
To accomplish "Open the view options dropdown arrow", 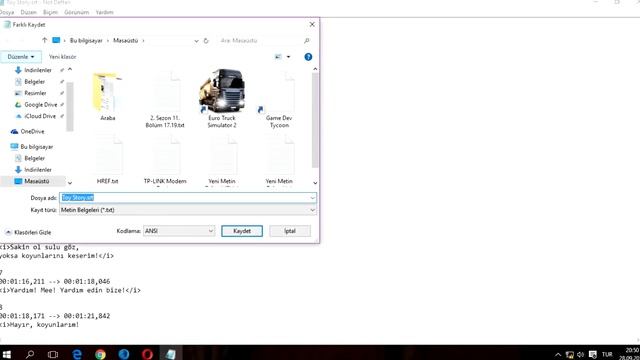I will (289, 57).
